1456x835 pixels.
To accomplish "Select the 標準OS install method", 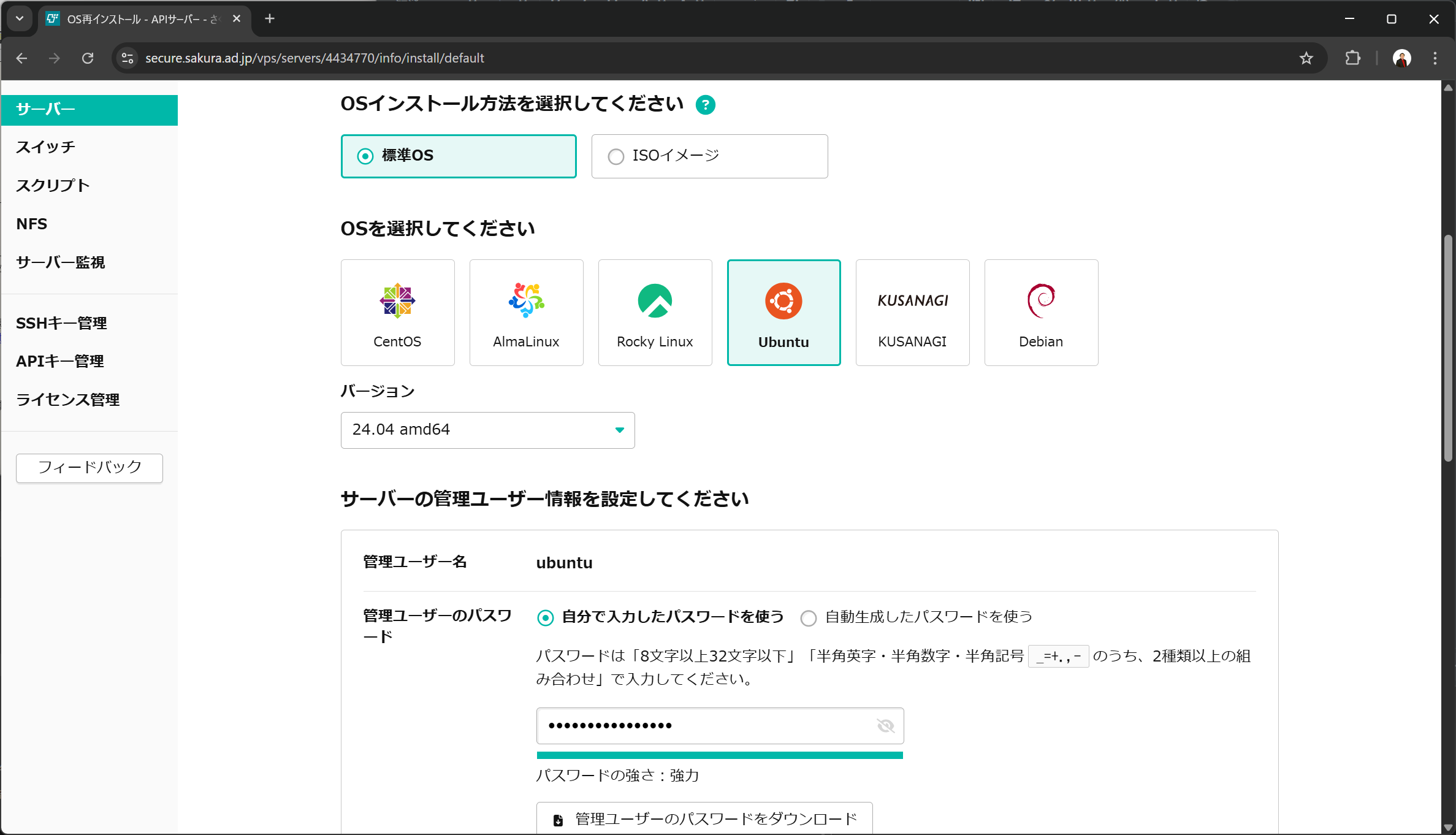I will tap(365, 156).
